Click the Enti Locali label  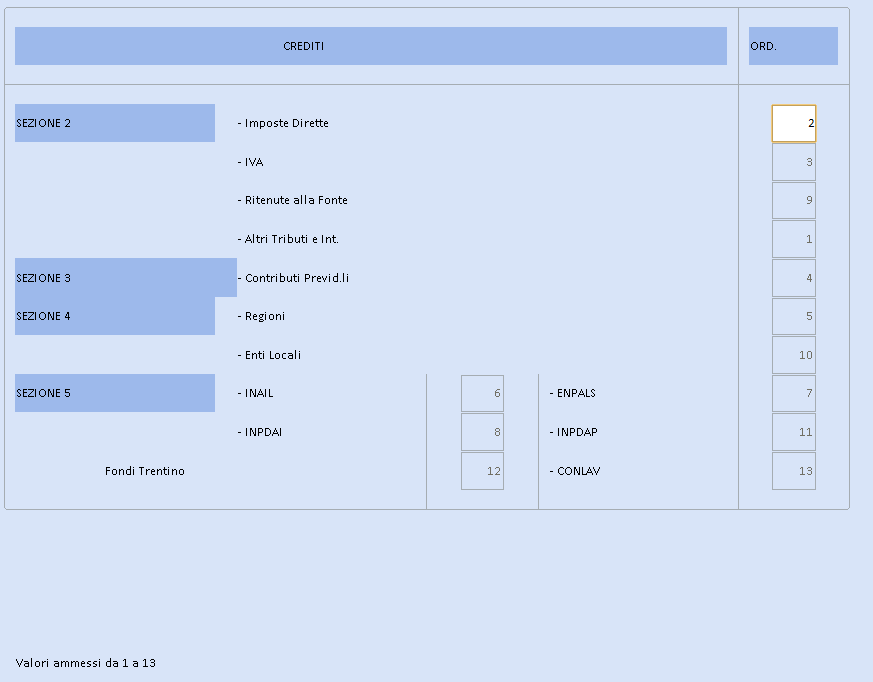pos(269,355)
